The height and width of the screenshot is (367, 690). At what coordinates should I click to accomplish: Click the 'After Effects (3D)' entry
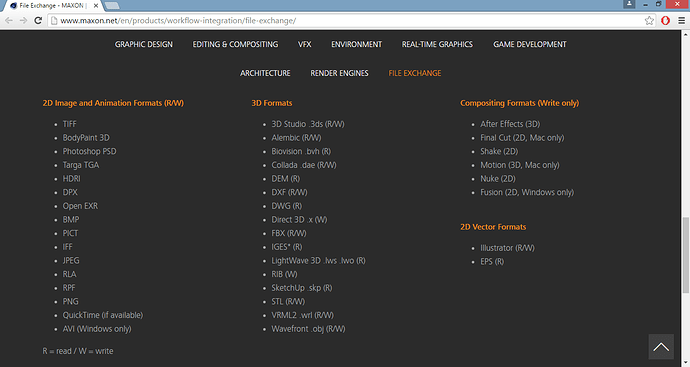pyautogui.click(x=510, y=125)
